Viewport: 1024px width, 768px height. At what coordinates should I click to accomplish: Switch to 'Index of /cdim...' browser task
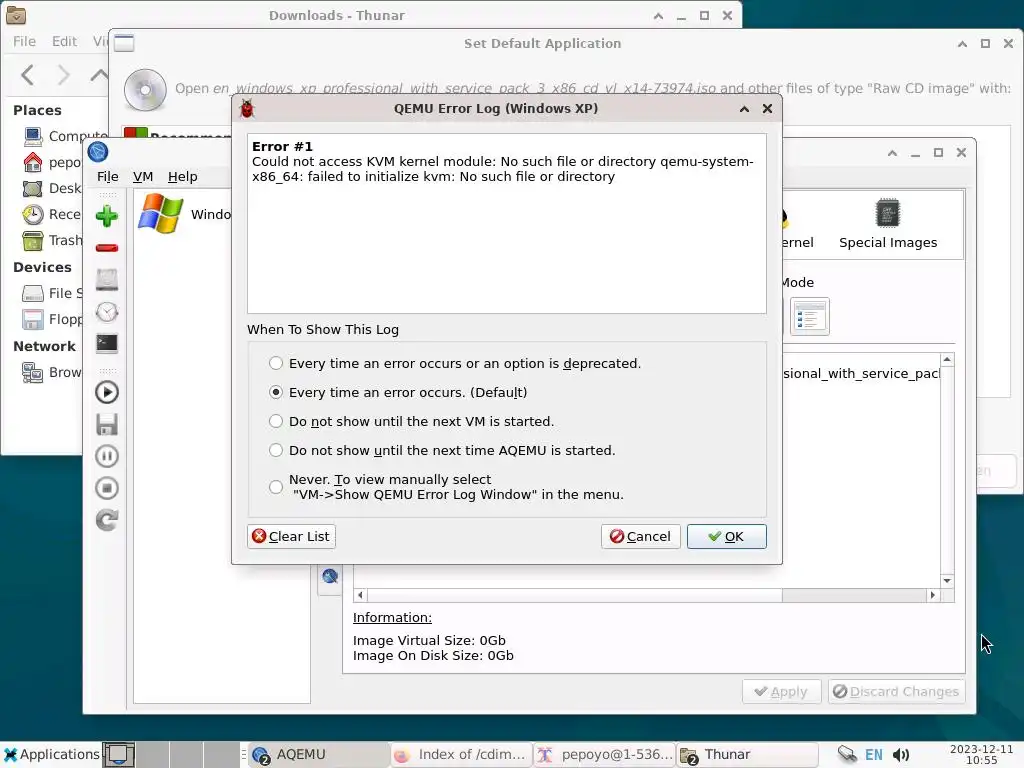click(x=461, y=754)
